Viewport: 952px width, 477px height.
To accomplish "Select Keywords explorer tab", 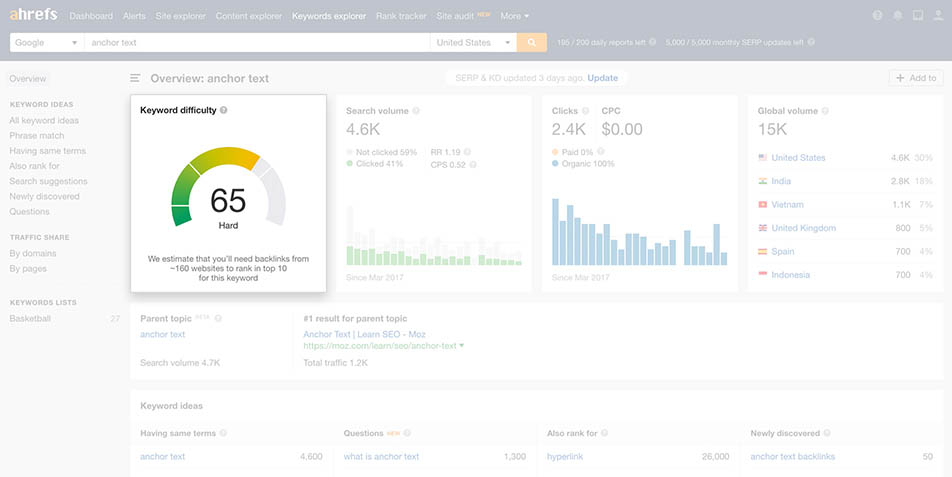I will pos(329,16).
